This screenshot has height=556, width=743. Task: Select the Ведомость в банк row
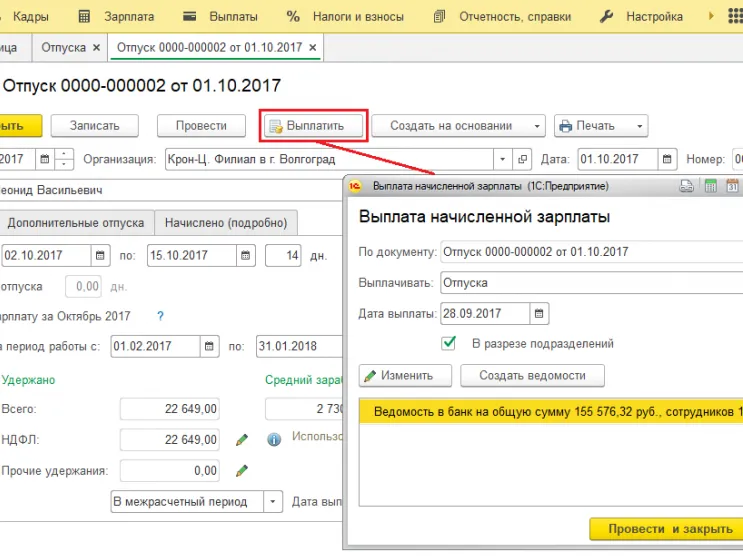click(551, 411)
